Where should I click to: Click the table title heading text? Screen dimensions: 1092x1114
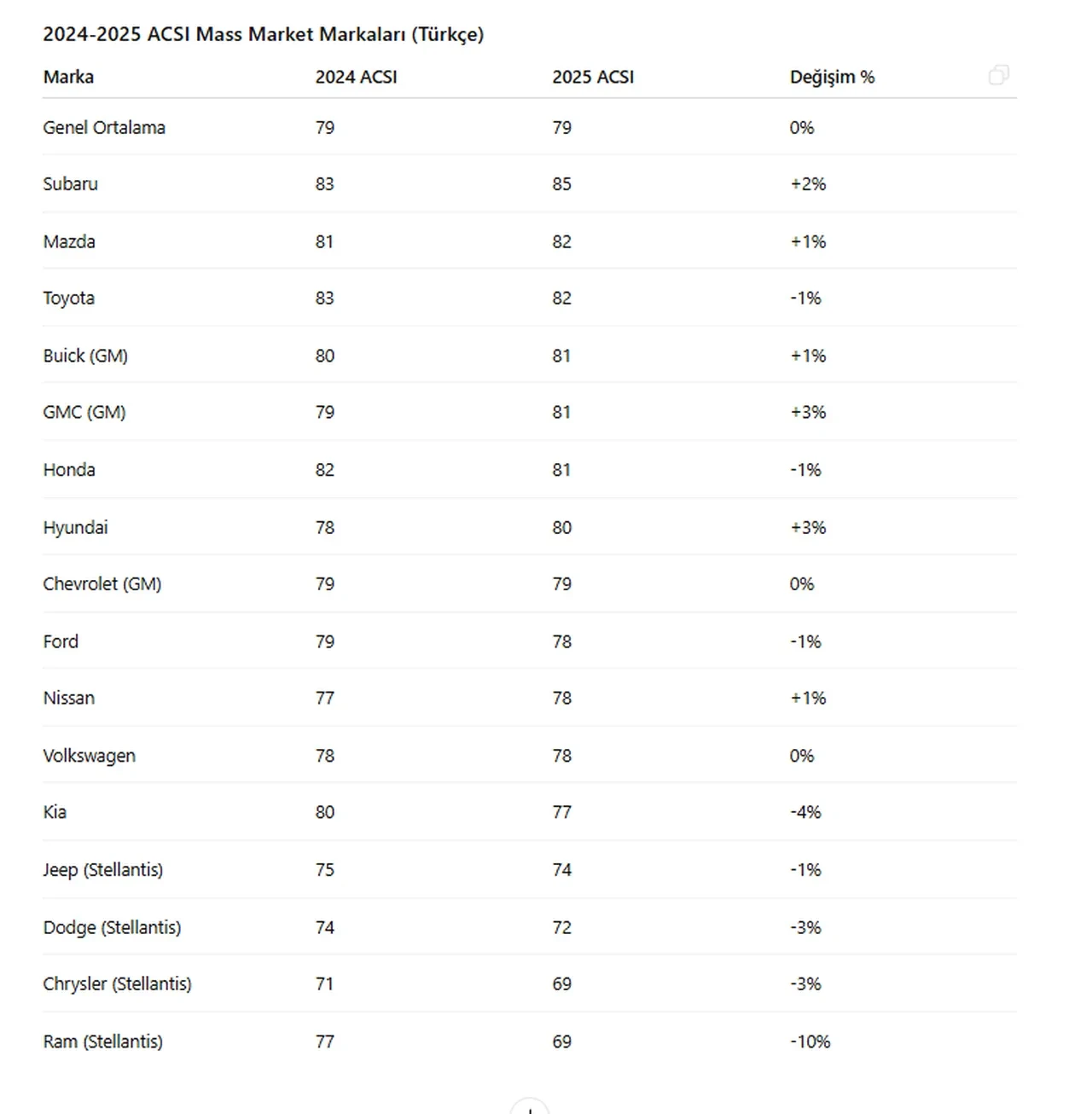pyautogui.click(x=263, y=34)
